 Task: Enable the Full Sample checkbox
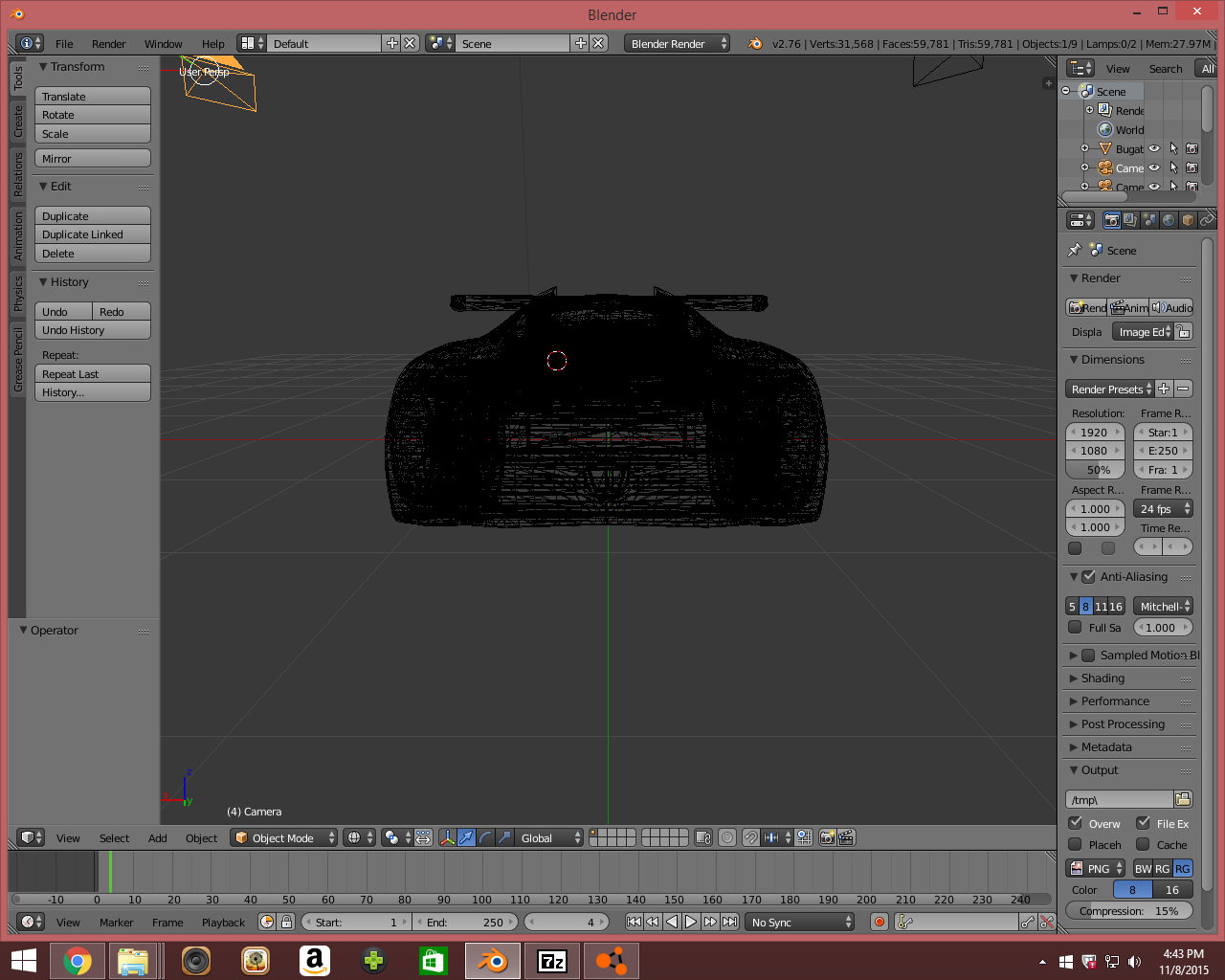(1075, 628)
